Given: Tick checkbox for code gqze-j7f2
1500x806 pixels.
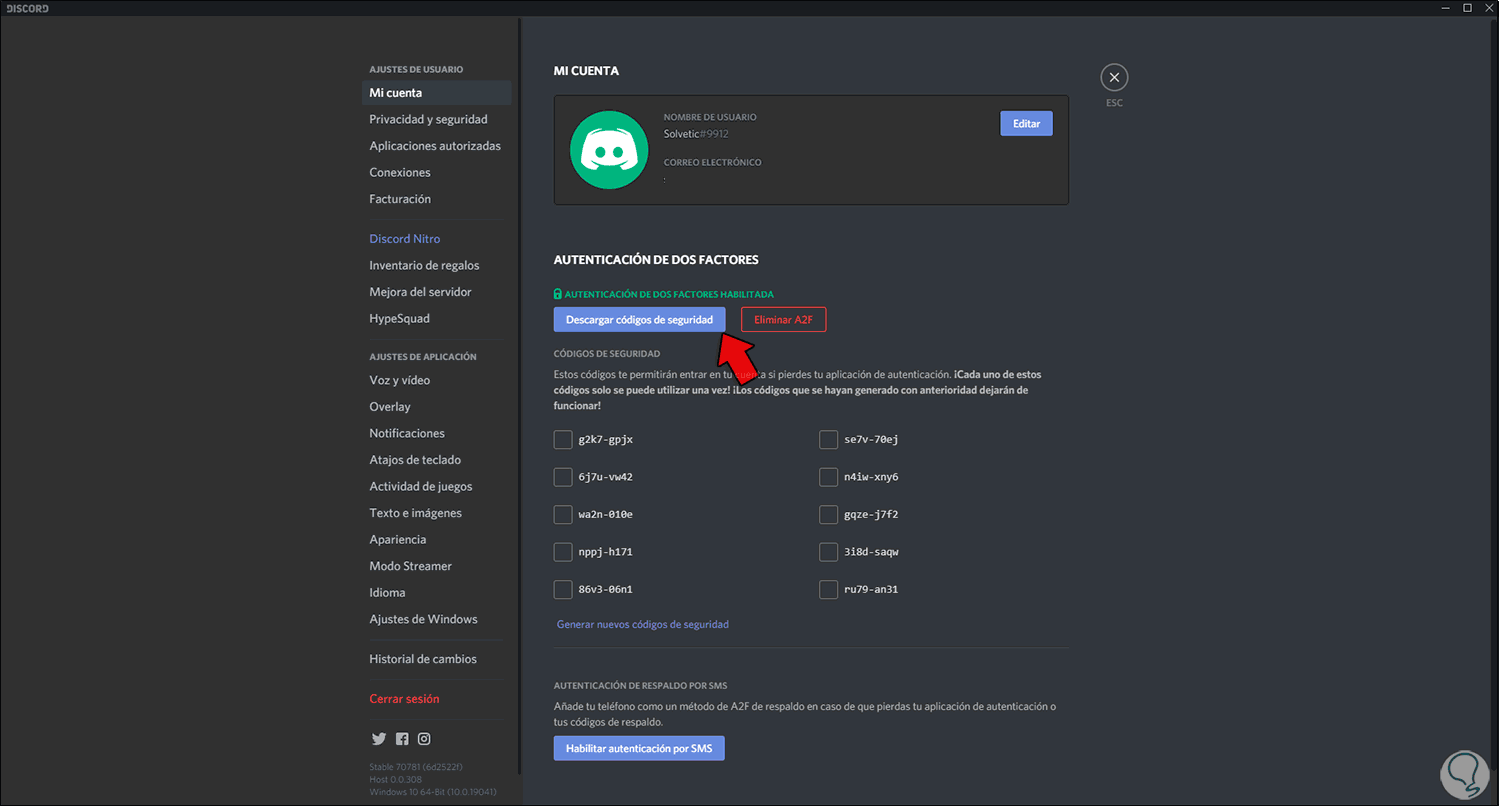Looking at the screenshot, I should pos(828,515).
